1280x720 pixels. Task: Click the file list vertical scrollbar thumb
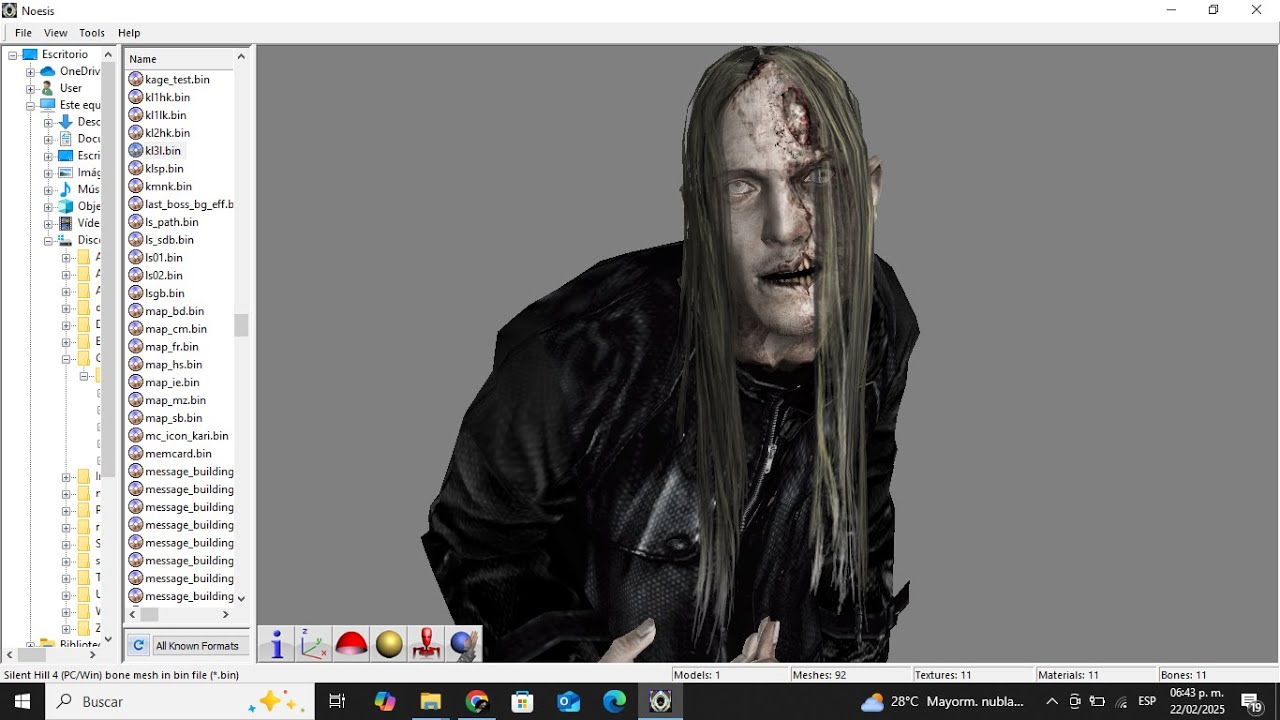click(241, 325)
